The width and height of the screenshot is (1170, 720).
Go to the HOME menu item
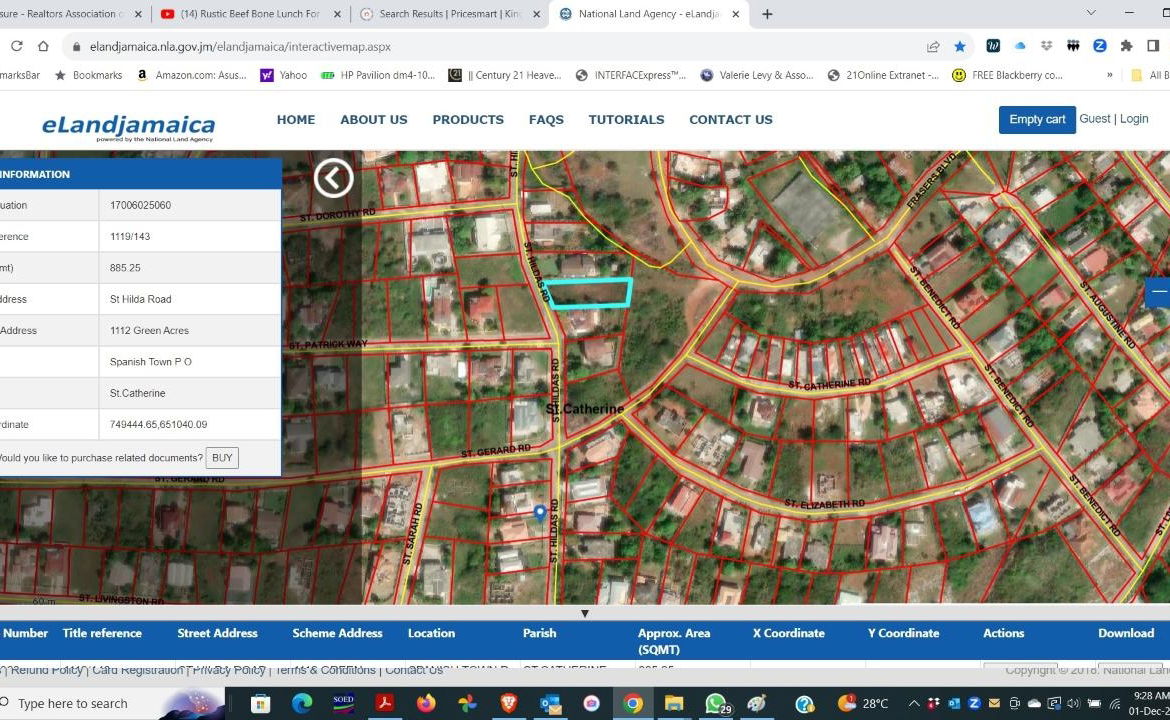295,119
